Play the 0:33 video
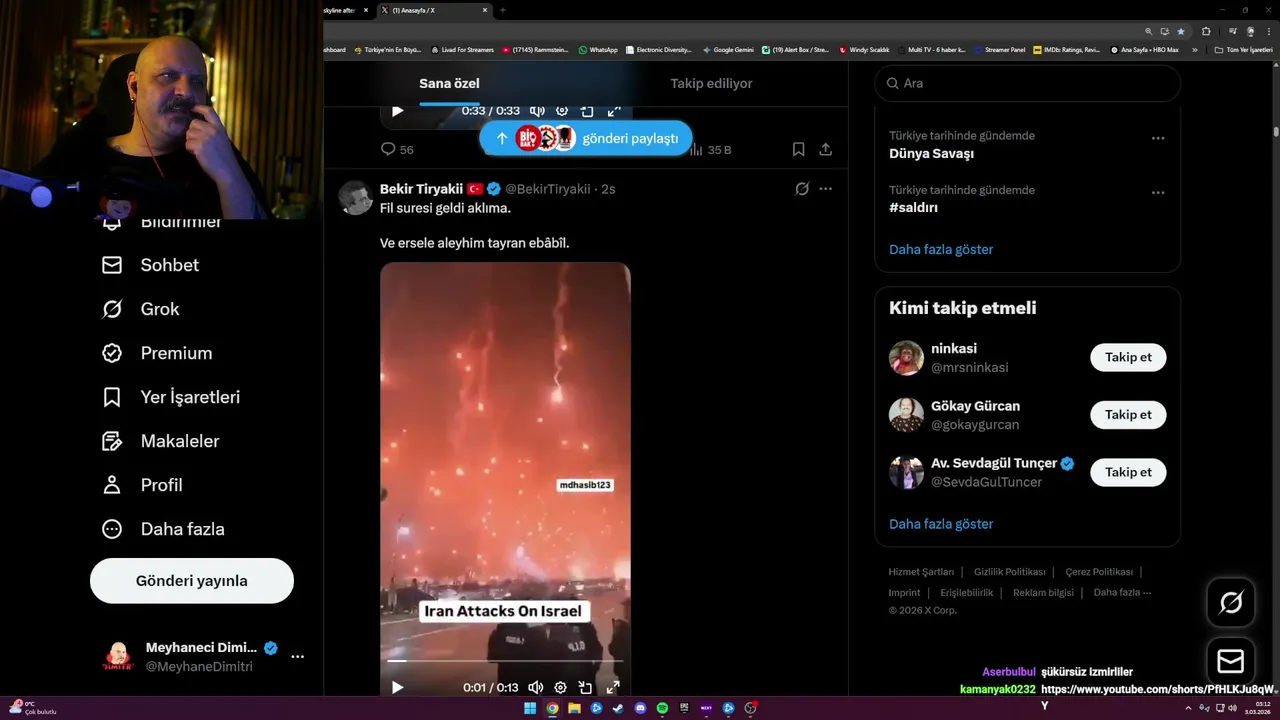This screenshot has width=1280, height=720. point(397,111)
